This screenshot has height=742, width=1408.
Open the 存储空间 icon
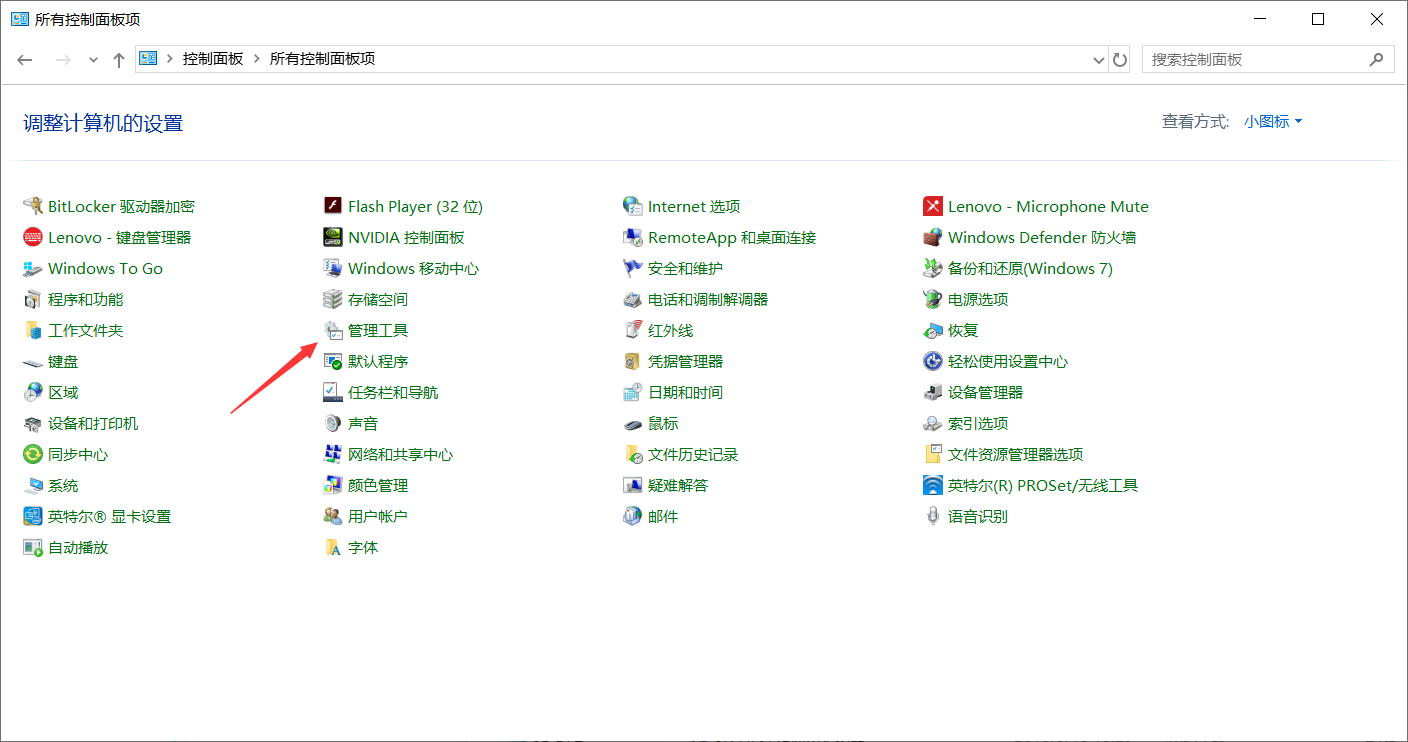click(333, 299)
